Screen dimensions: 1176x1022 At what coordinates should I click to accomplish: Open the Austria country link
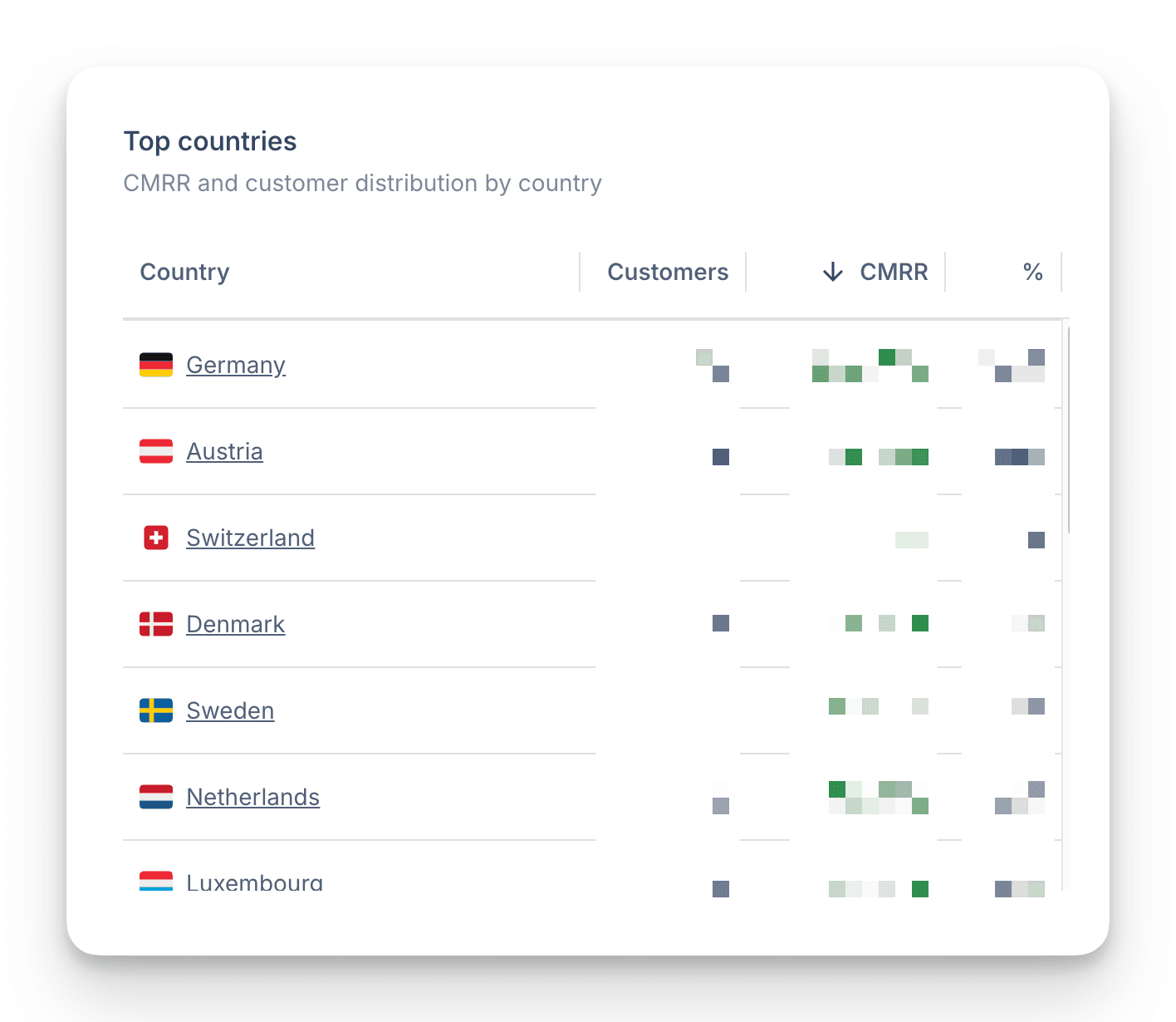coord(224,451)
